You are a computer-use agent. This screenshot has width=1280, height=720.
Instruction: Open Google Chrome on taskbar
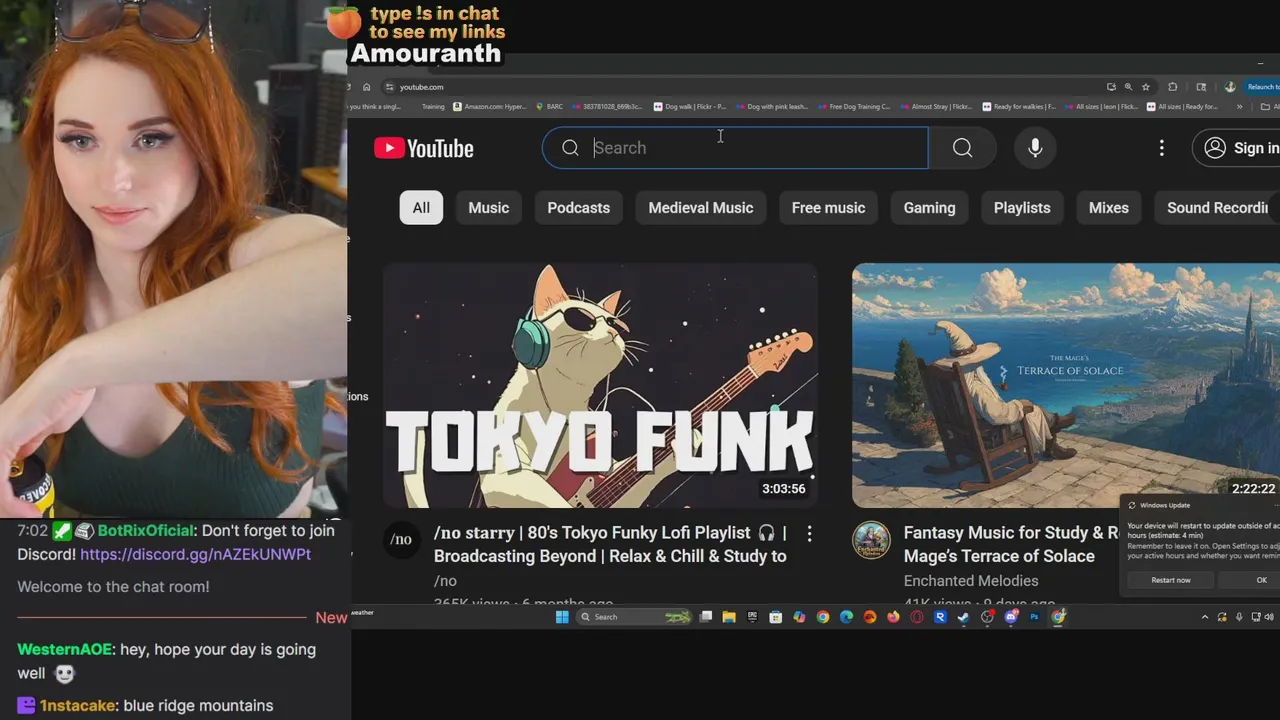pos(823,617)
